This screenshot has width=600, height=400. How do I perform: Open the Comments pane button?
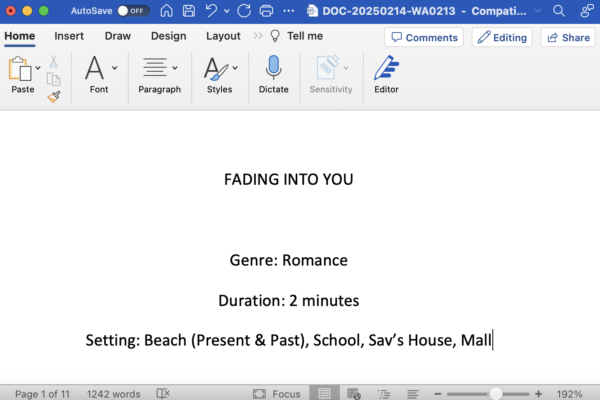coord(424,37)
